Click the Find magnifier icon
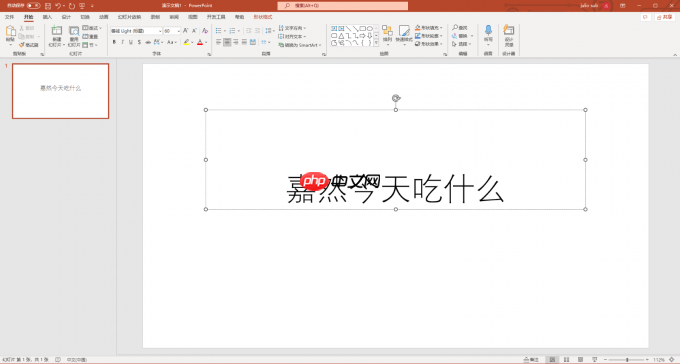This screenshot has width=680, height=364. 455,28
